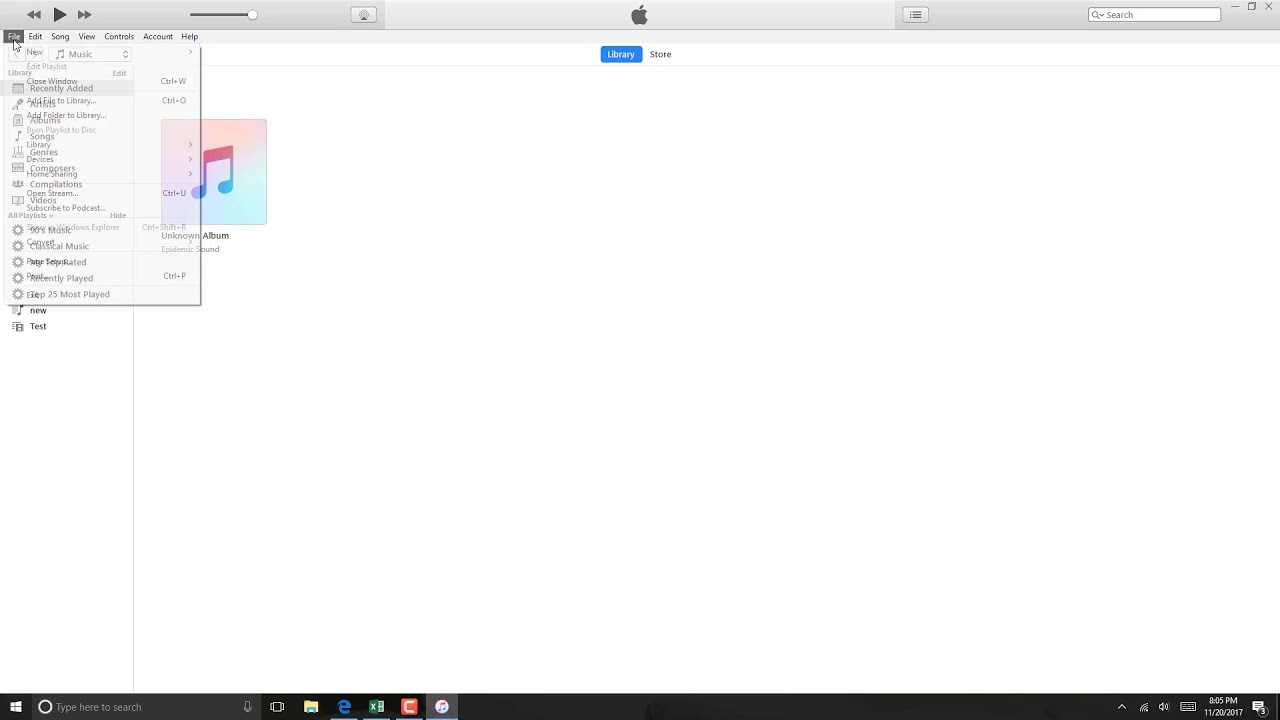Show hidden system tray icons
The height and width of the screenshot is (720, 1280).
click(1121, 707)
